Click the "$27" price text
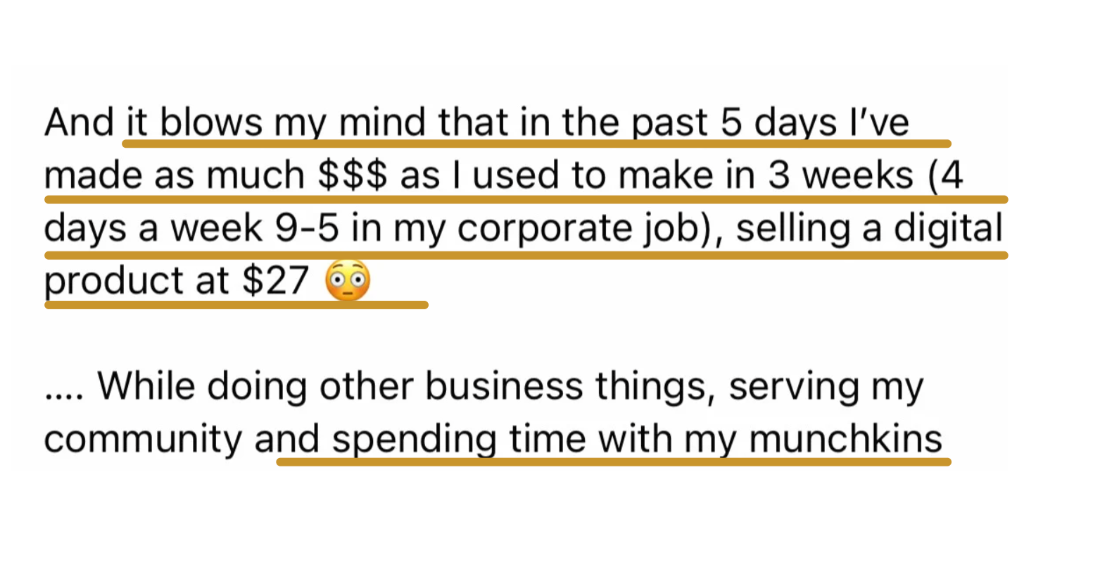1106x572 pixels. pyautogui.click(x=275, y=281)
